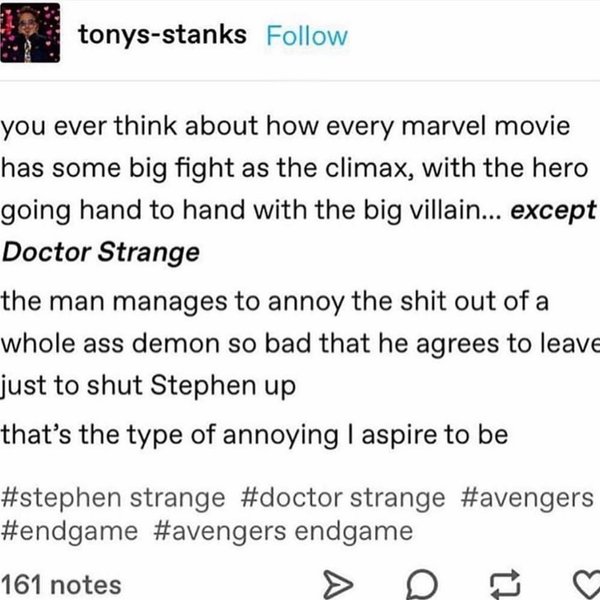
Task: Open the #doctor strange tag
Action: pos(343,498)
